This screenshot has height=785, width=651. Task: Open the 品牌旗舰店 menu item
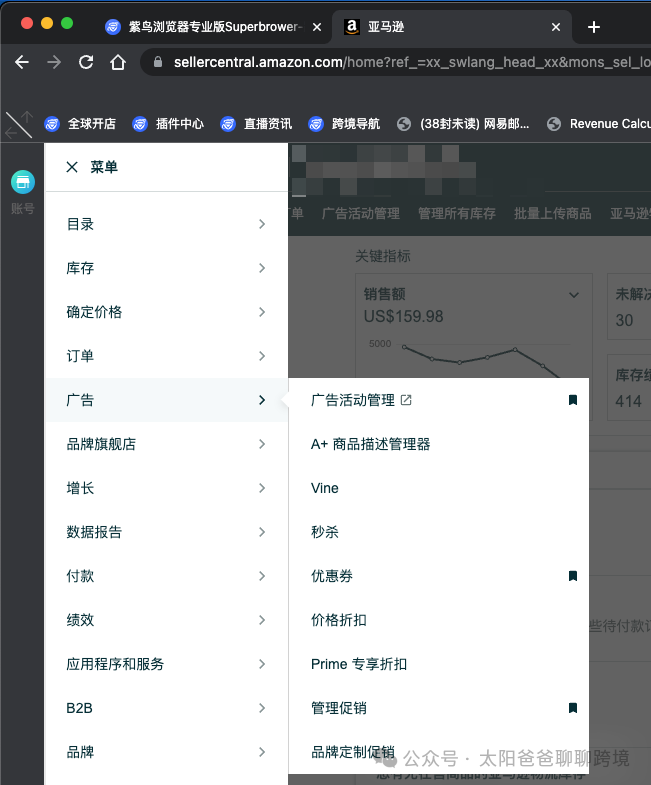(x=166, y=444)
